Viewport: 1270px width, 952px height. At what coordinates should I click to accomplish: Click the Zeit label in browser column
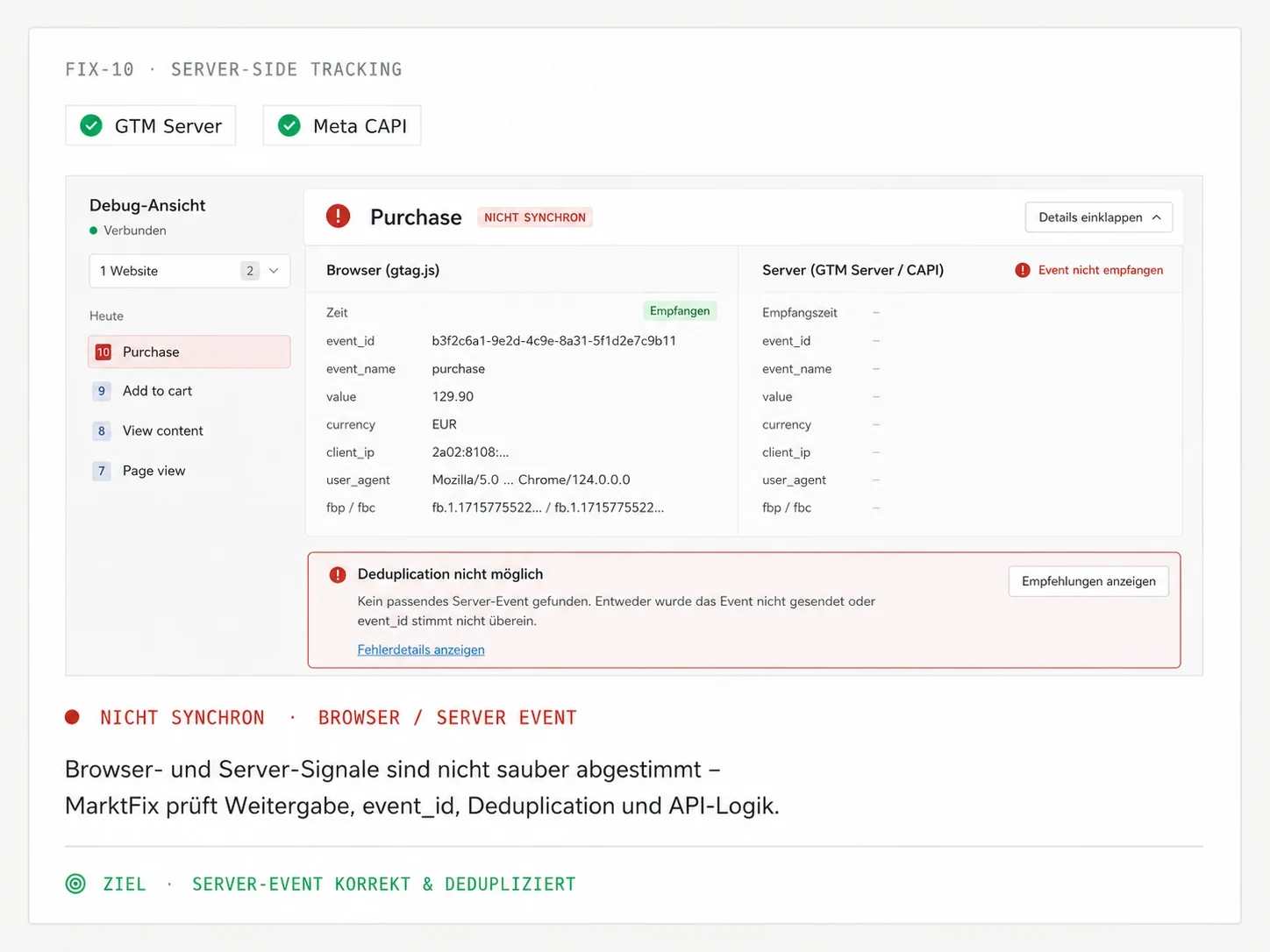(x=337, y=313)
